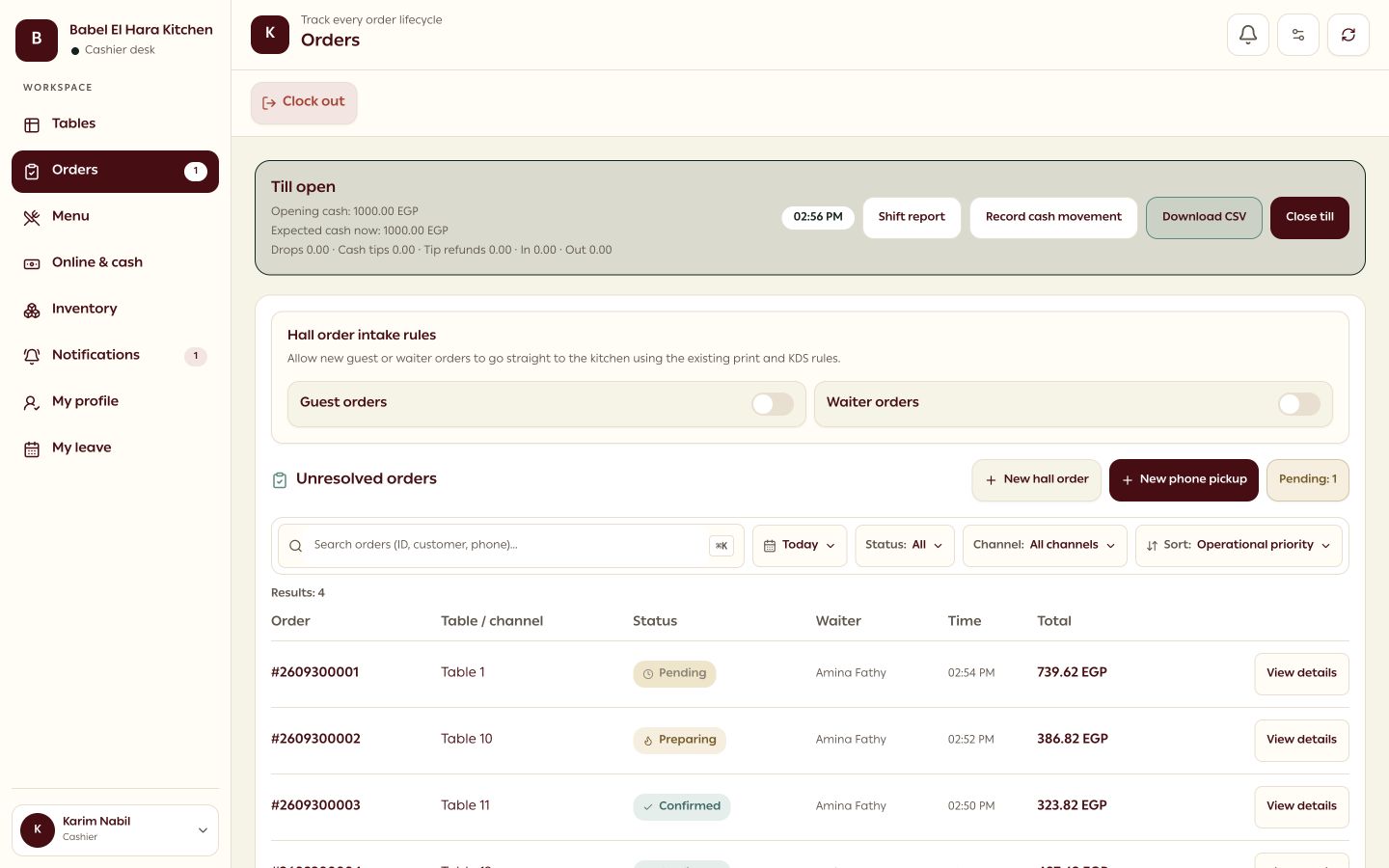1389x868 pixels.
Task: Create a New phone pickup order
Action: [1184, 480]
